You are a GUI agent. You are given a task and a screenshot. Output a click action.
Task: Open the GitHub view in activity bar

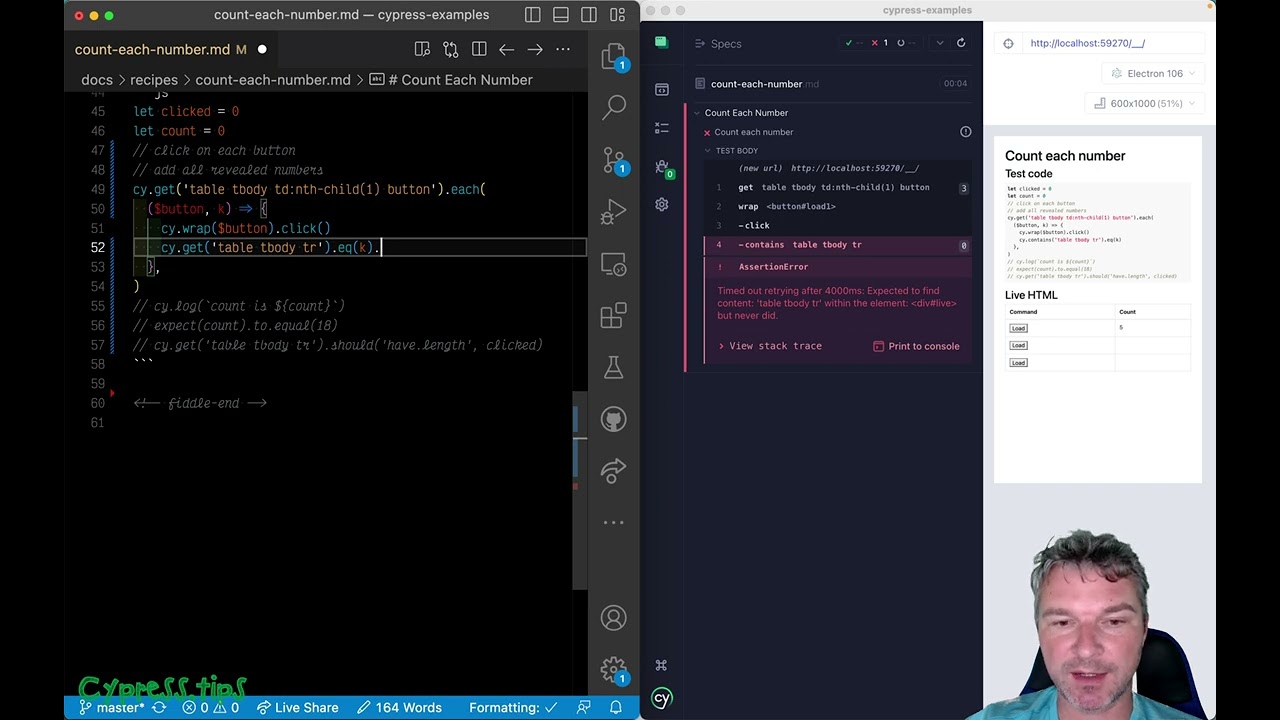[614, 419]
